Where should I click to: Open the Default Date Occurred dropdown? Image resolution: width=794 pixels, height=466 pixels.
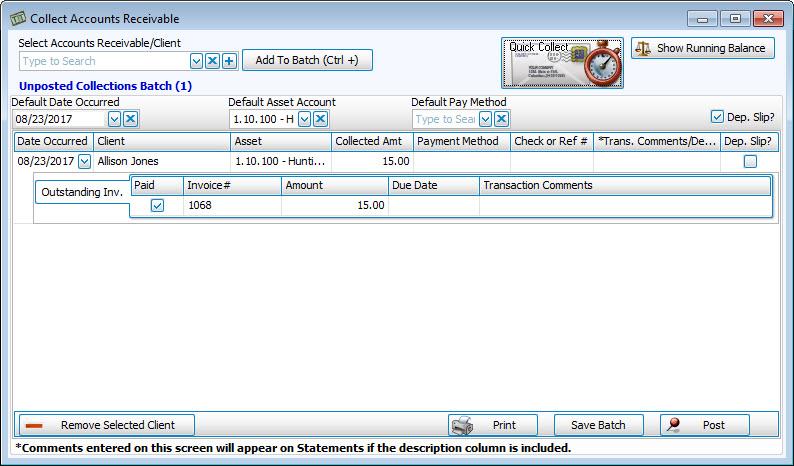114,119
